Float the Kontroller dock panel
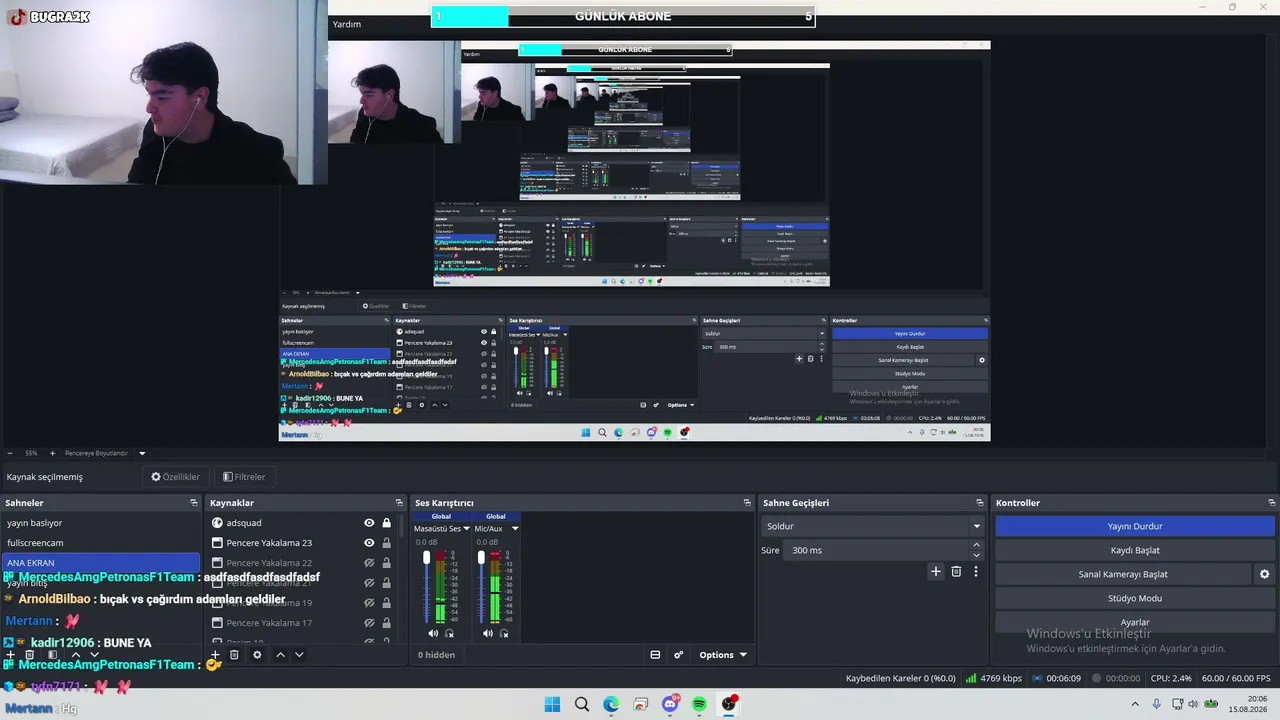 coord(1272,503)
